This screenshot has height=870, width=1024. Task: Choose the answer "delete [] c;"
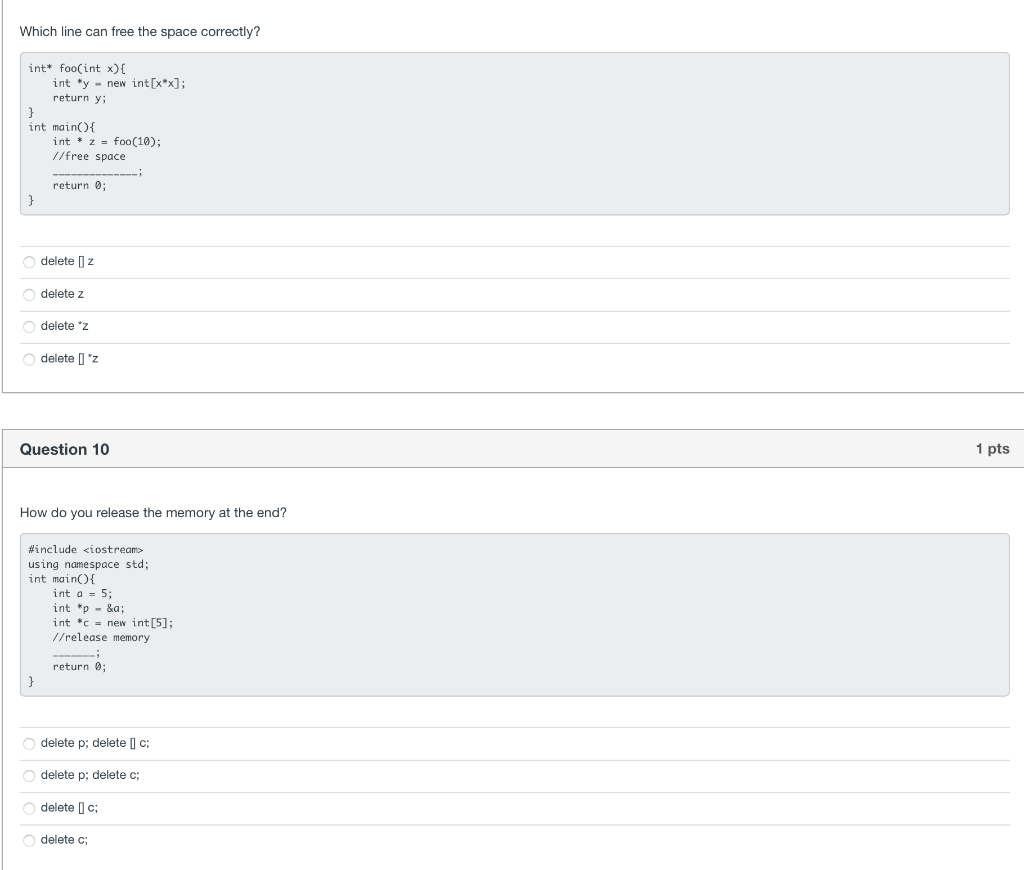(29, 807)
